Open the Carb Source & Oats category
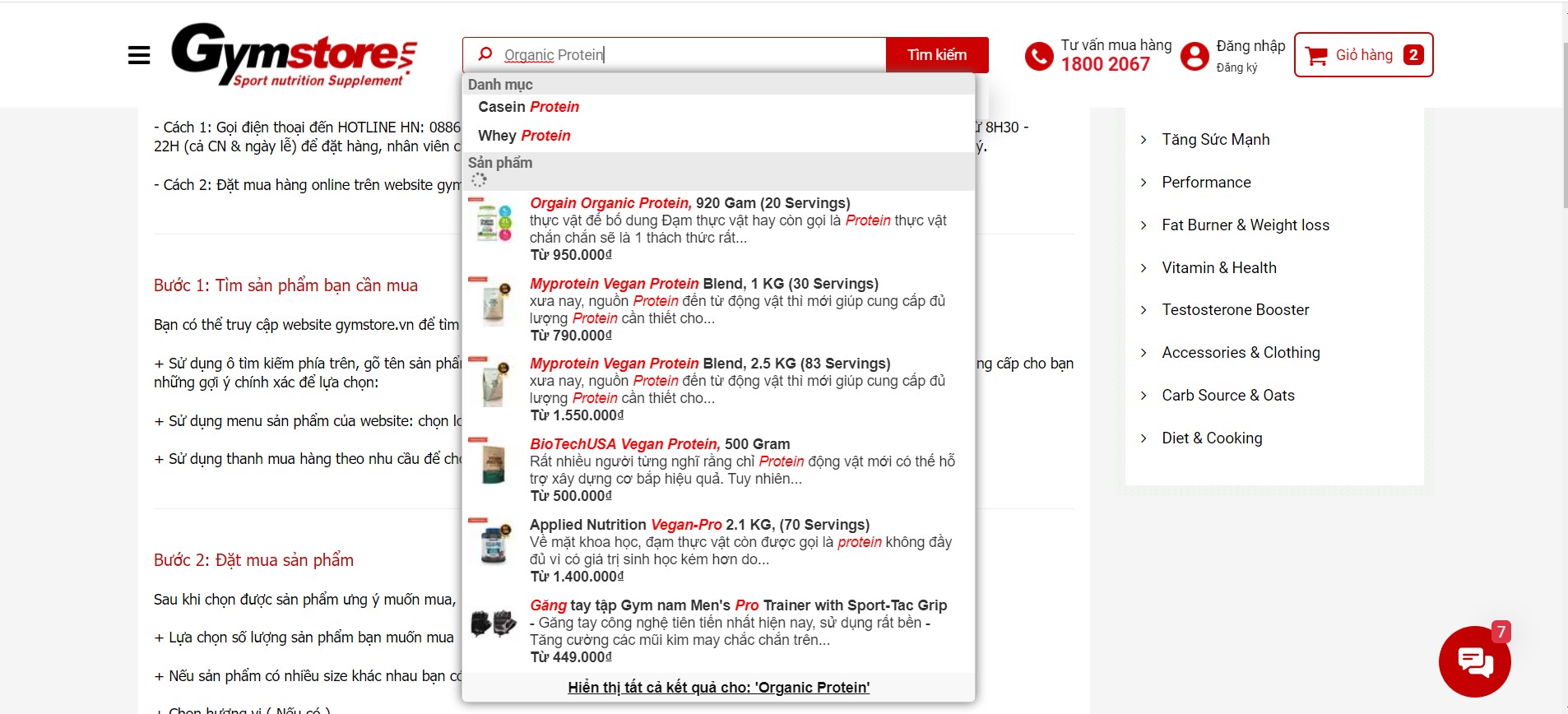This screenshot has height=714, width=1568. [x=1228, y=396]
